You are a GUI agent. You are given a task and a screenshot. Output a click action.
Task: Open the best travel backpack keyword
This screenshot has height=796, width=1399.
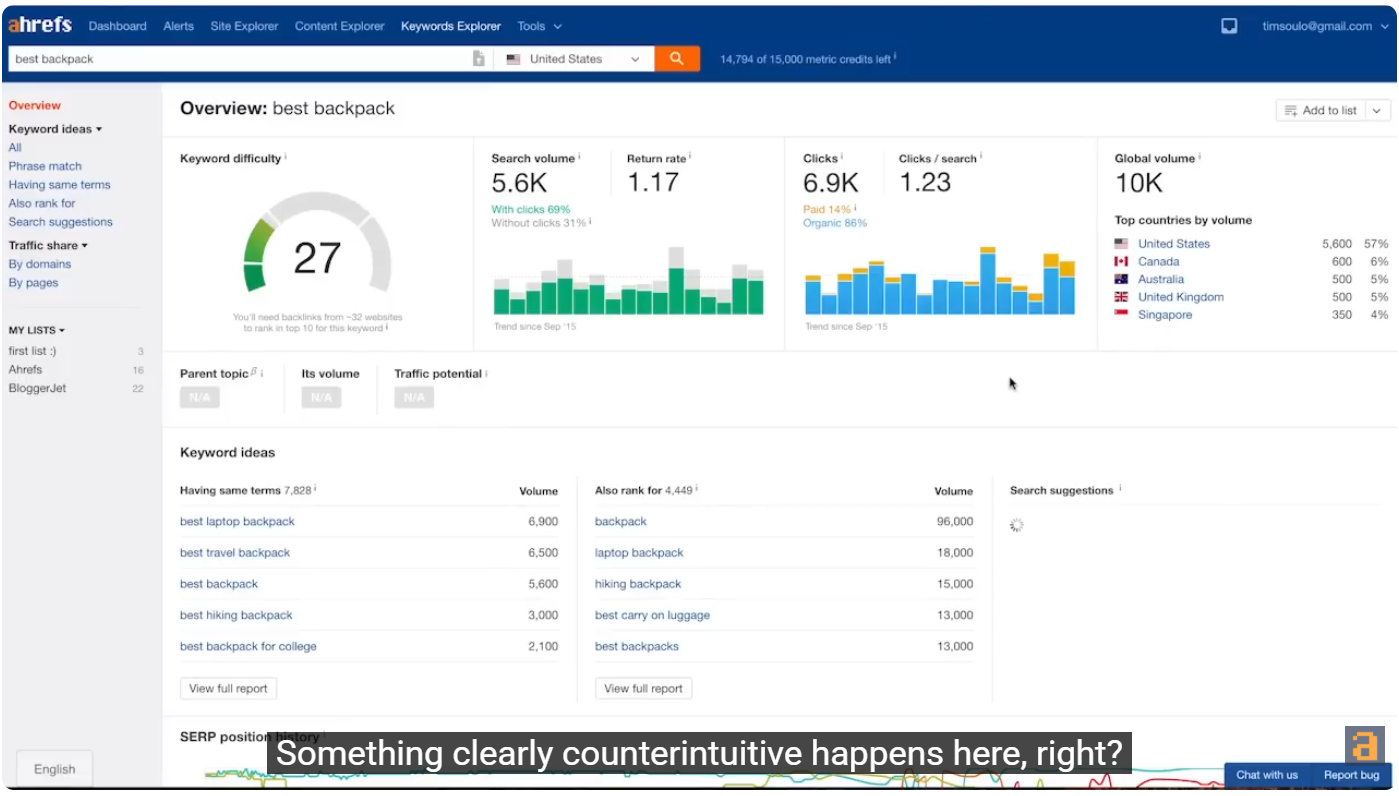tap(235, 552)
